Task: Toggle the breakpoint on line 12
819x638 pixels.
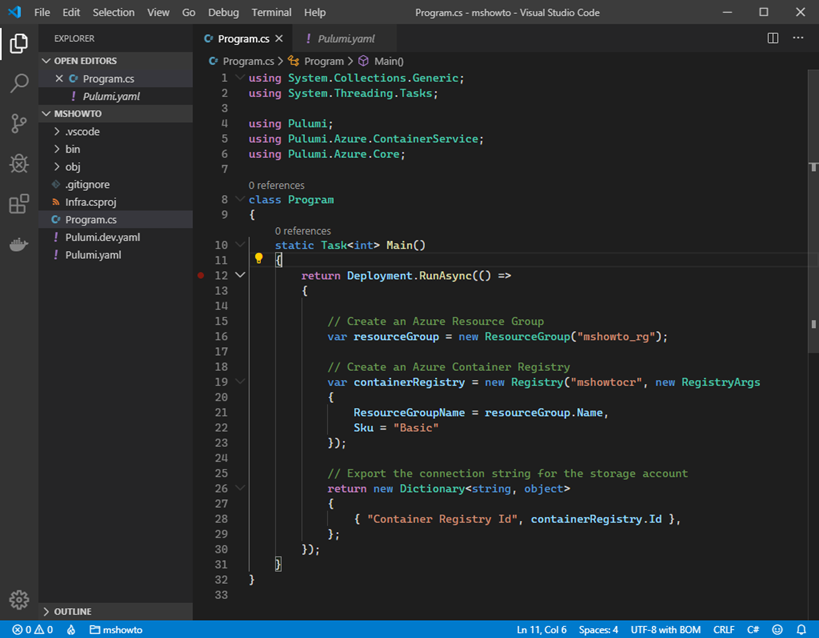Action: [201, 275]
